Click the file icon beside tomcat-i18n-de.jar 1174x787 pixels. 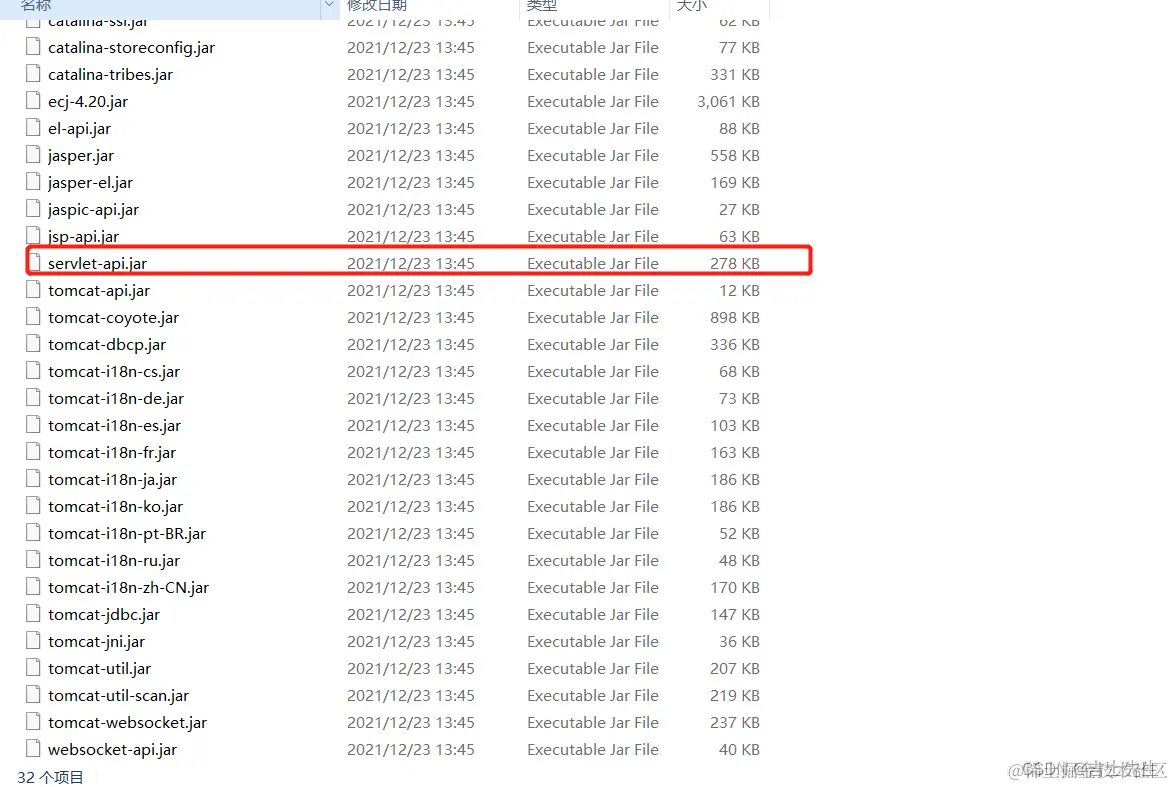[x=33, y=398]
